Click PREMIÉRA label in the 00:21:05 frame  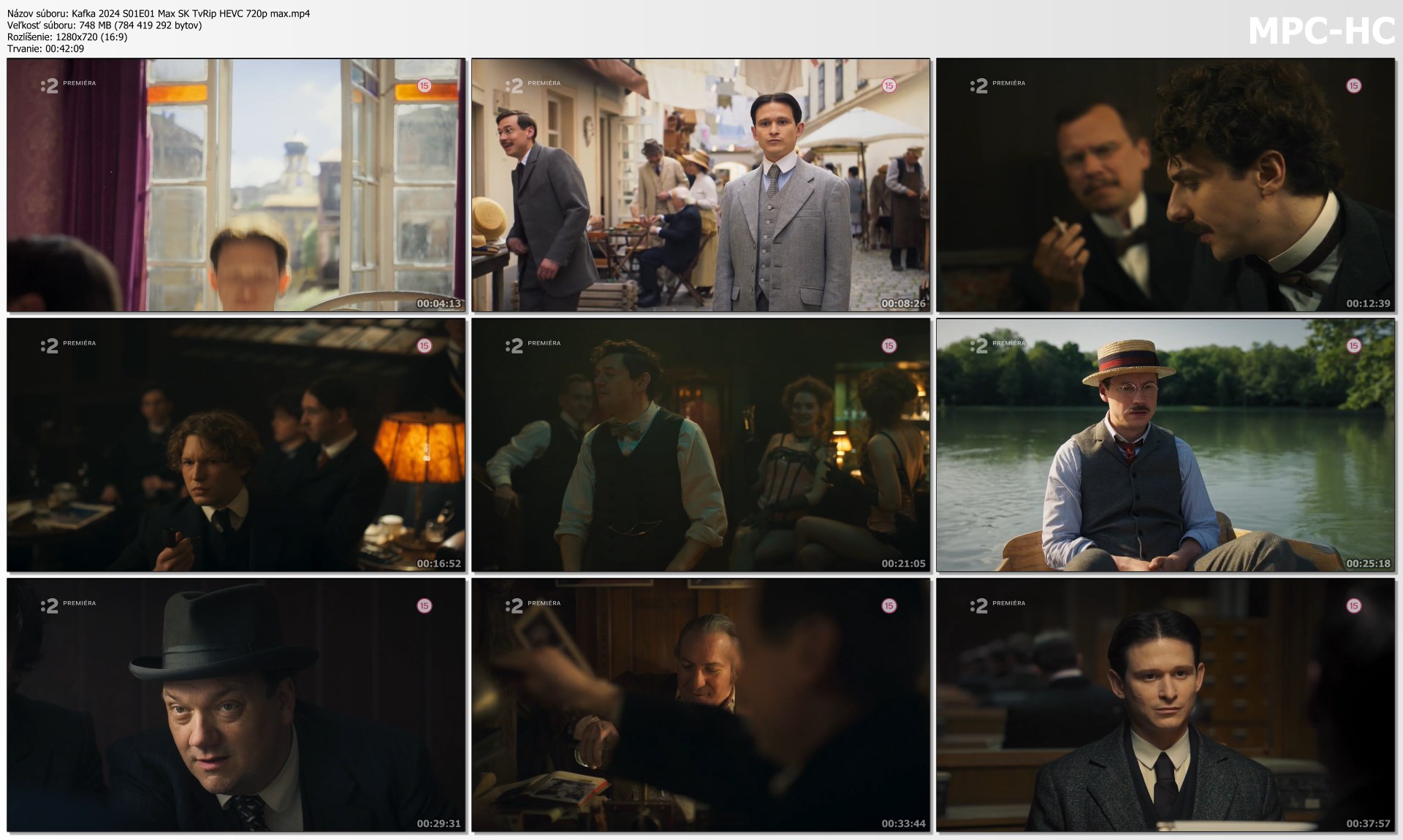point(544,343)
